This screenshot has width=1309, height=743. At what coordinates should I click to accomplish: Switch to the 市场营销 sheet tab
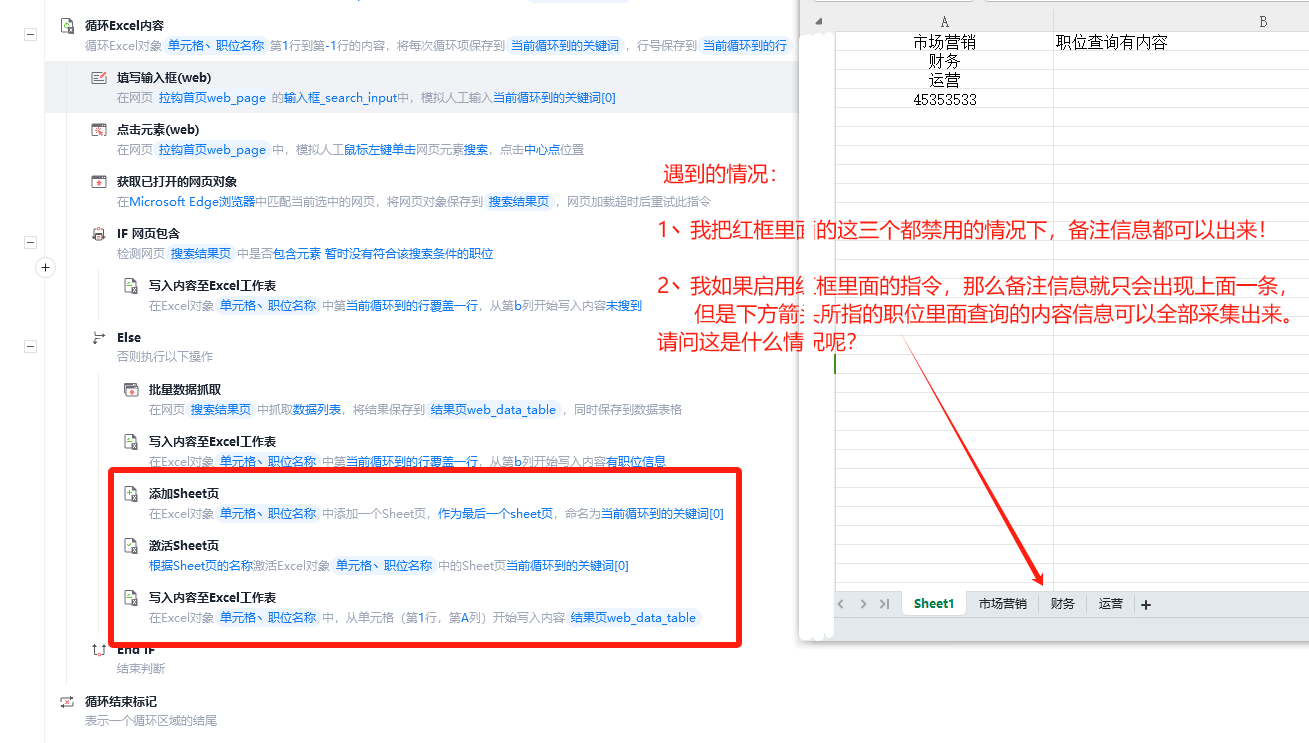[1002, 604]
